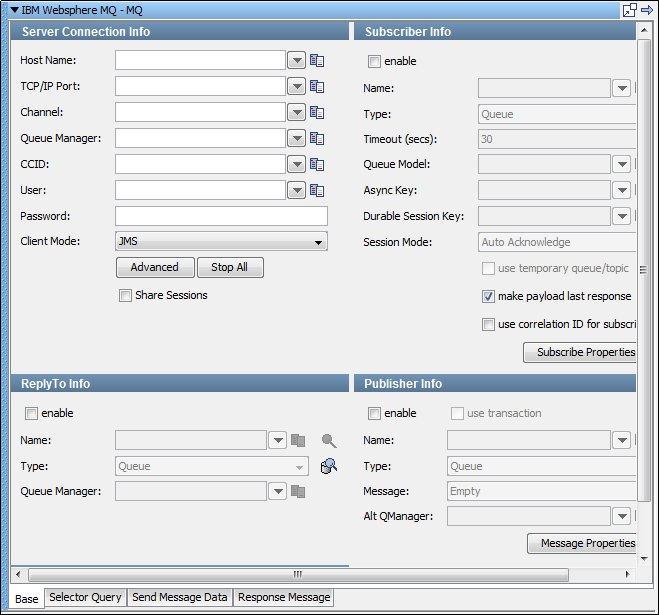Open ReplyTo Name dropdown arrow
659x615 pixels.
(x=278, y=441)
